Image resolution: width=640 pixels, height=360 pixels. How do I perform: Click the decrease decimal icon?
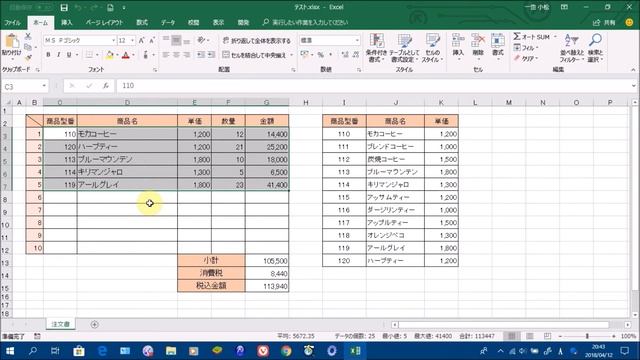[356, 55]
